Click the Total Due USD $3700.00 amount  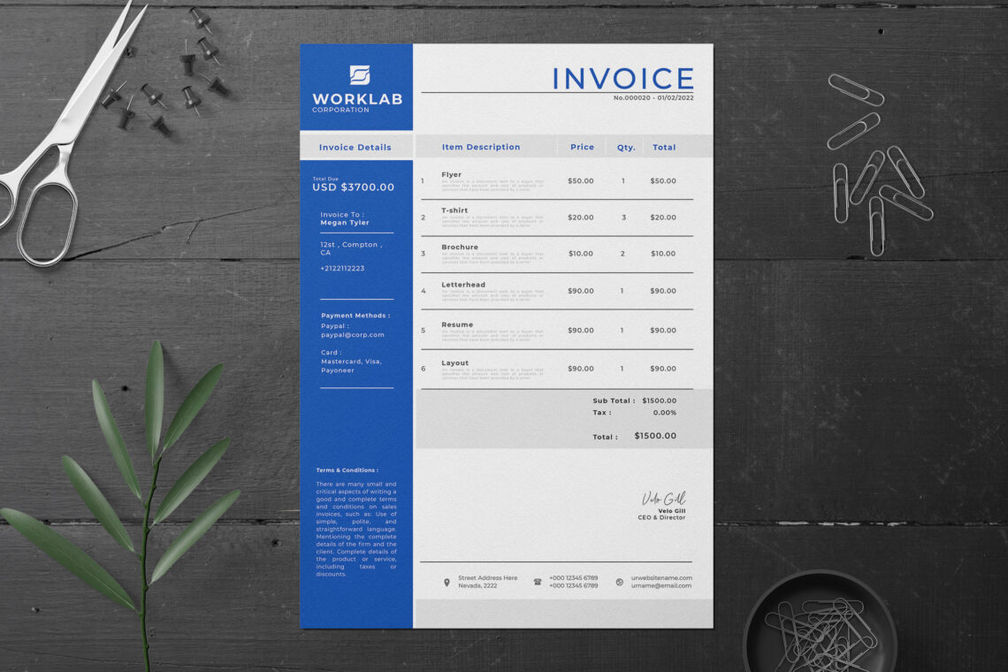click(x=353, y=187)
